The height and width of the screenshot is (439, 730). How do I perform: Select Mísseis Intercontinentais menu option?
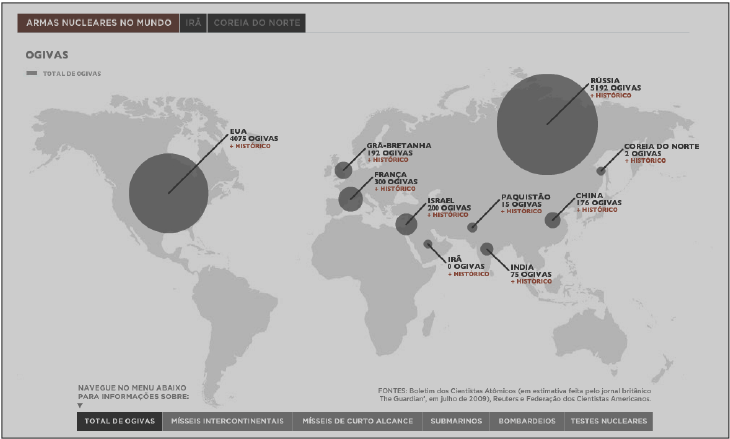click(x=227, y=422)
